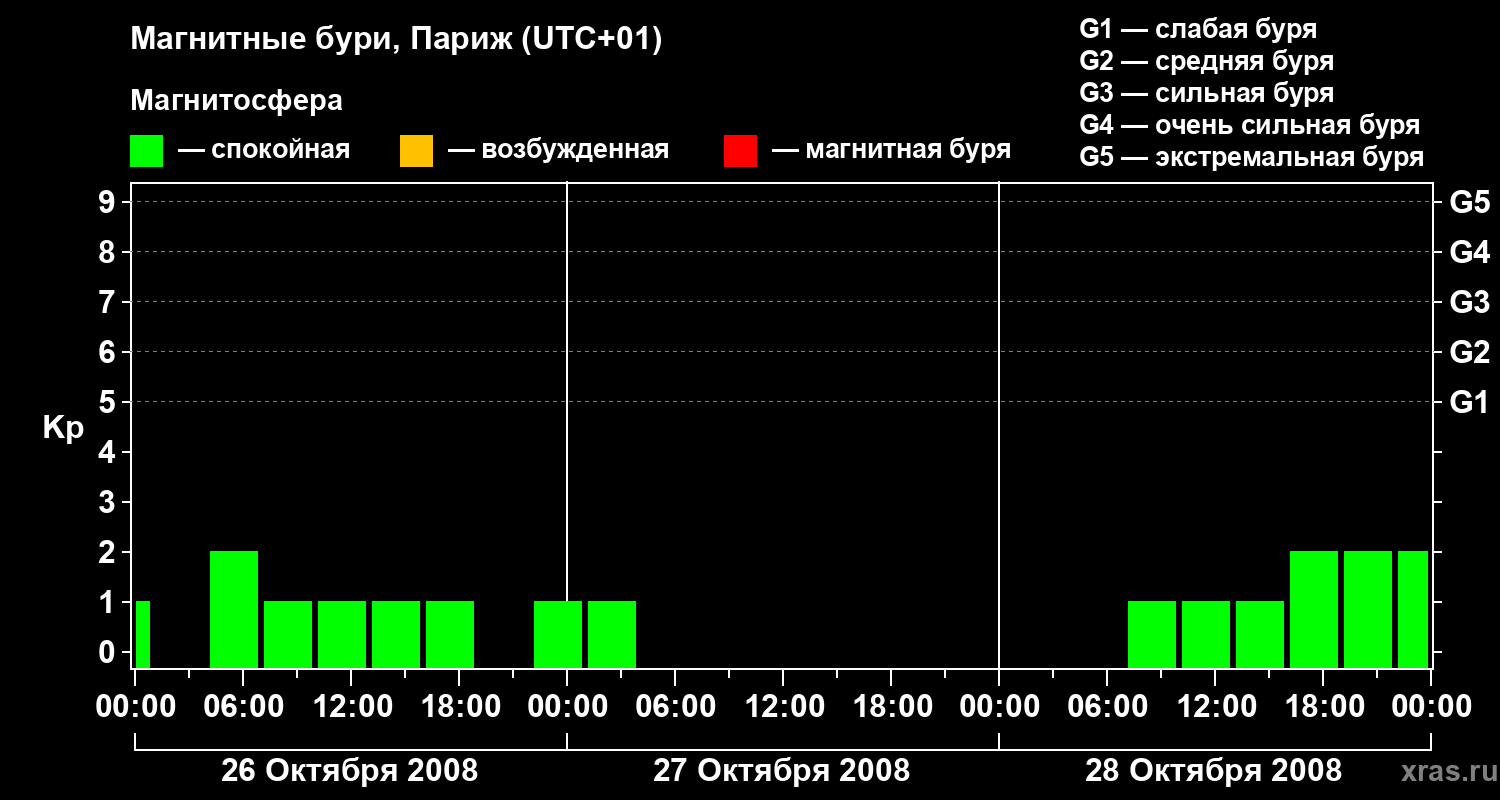This screenshot has width=1500, height=800.
Task: Click the 'G1 — слабая буря' description line
Action: [1198, 29]
